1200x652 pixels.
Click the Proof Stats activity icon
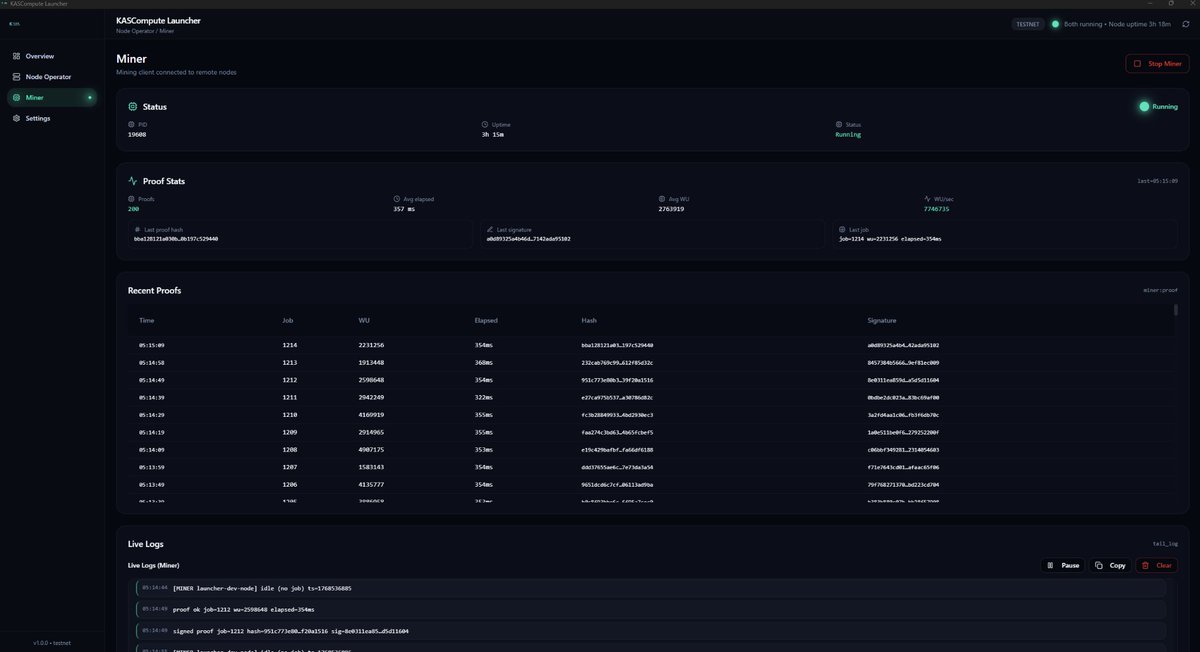tap(133, 181)
